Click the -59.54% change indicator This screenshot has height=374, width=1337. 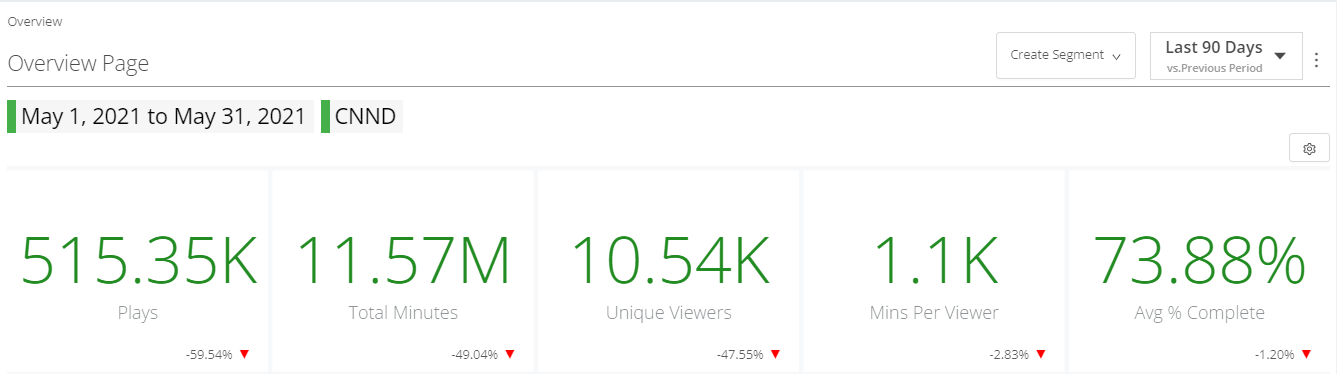pos(209,354)
